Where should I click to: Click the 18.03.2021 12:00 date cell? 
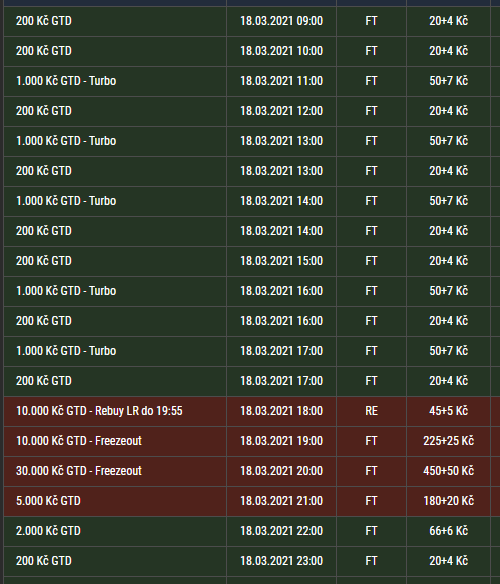(281, 111)
